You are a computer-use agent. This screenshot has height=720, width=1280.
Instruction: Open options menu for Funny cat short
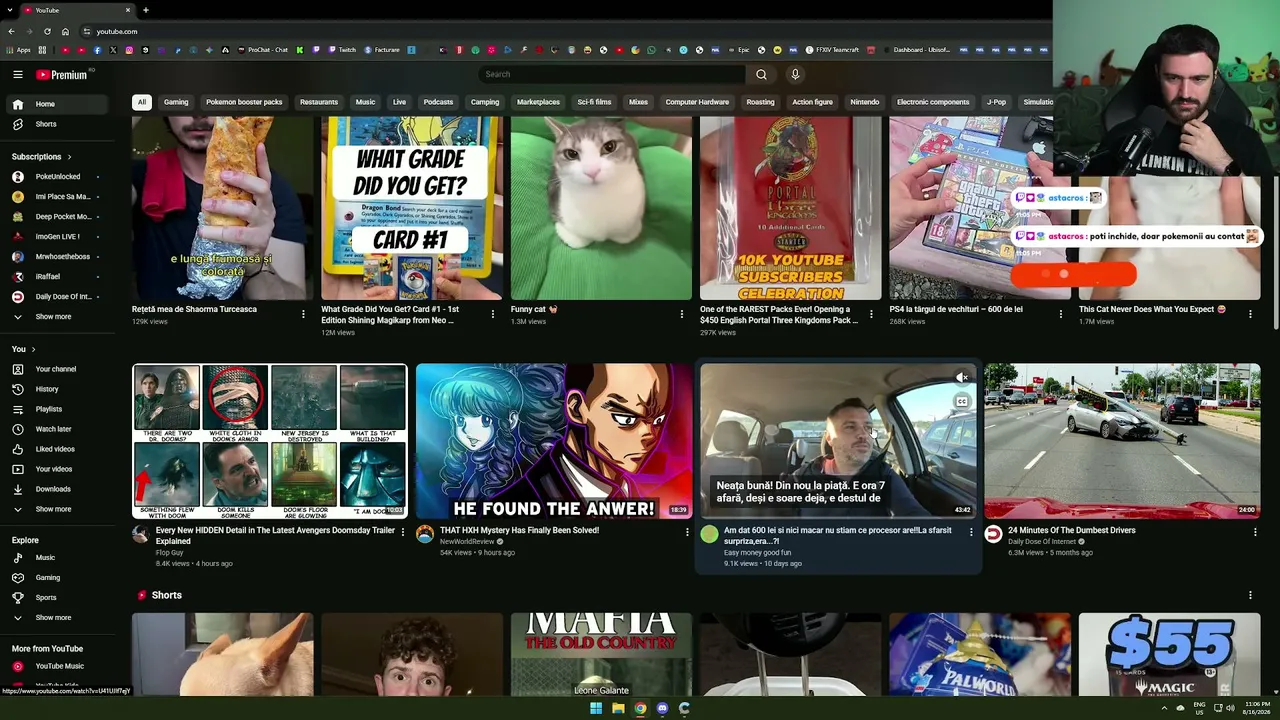pyautogui.click(x=682, y=314)
